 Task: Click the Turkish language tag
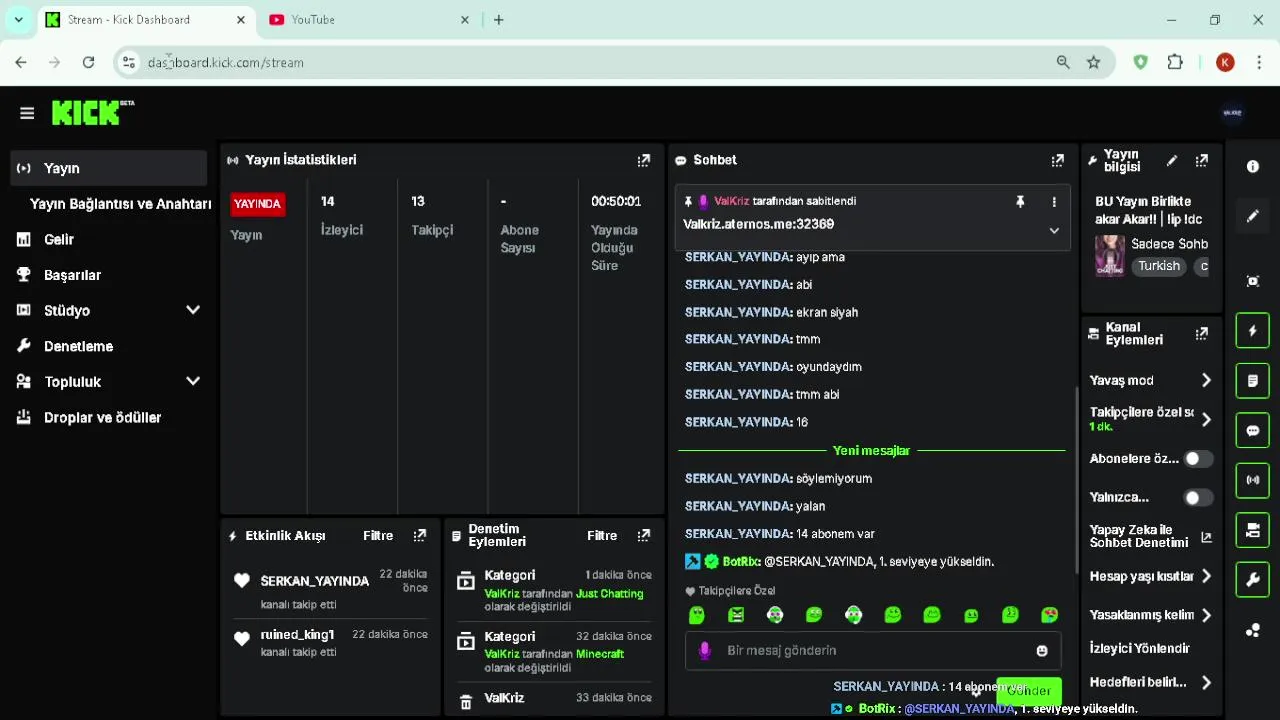click(1159, 267)
